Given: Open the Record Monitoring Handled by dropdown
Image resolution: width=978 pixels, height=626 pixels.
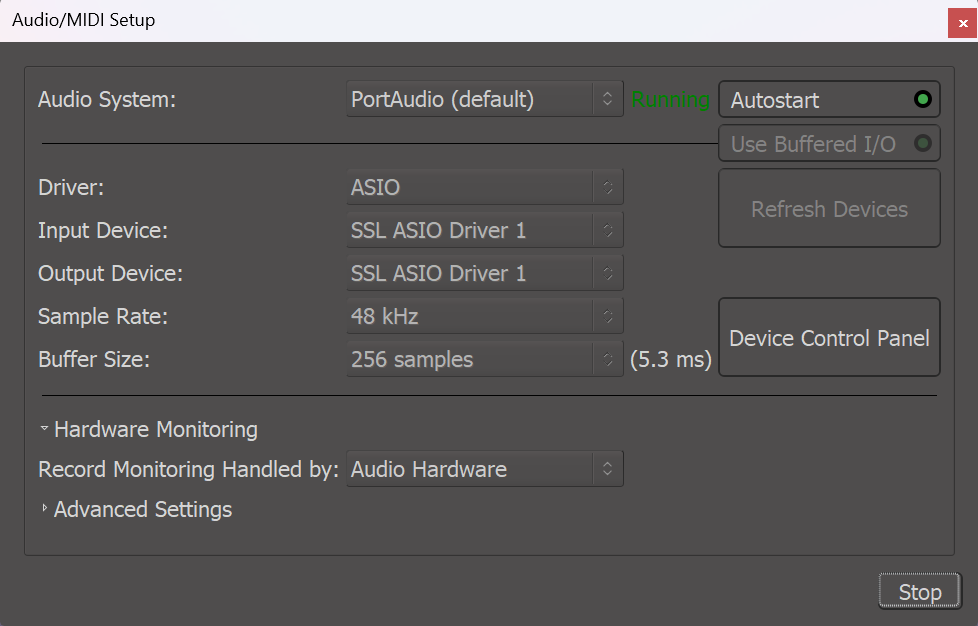Looking at the screenshot, I should [x=484, y=468].
